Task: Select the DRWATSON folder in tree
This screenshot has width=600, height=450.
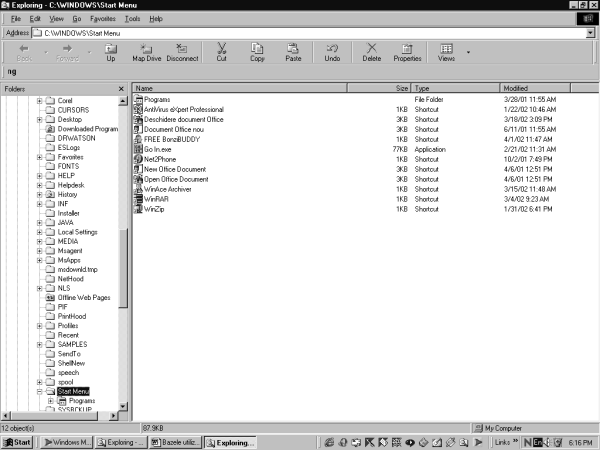Action: (70, 138)
